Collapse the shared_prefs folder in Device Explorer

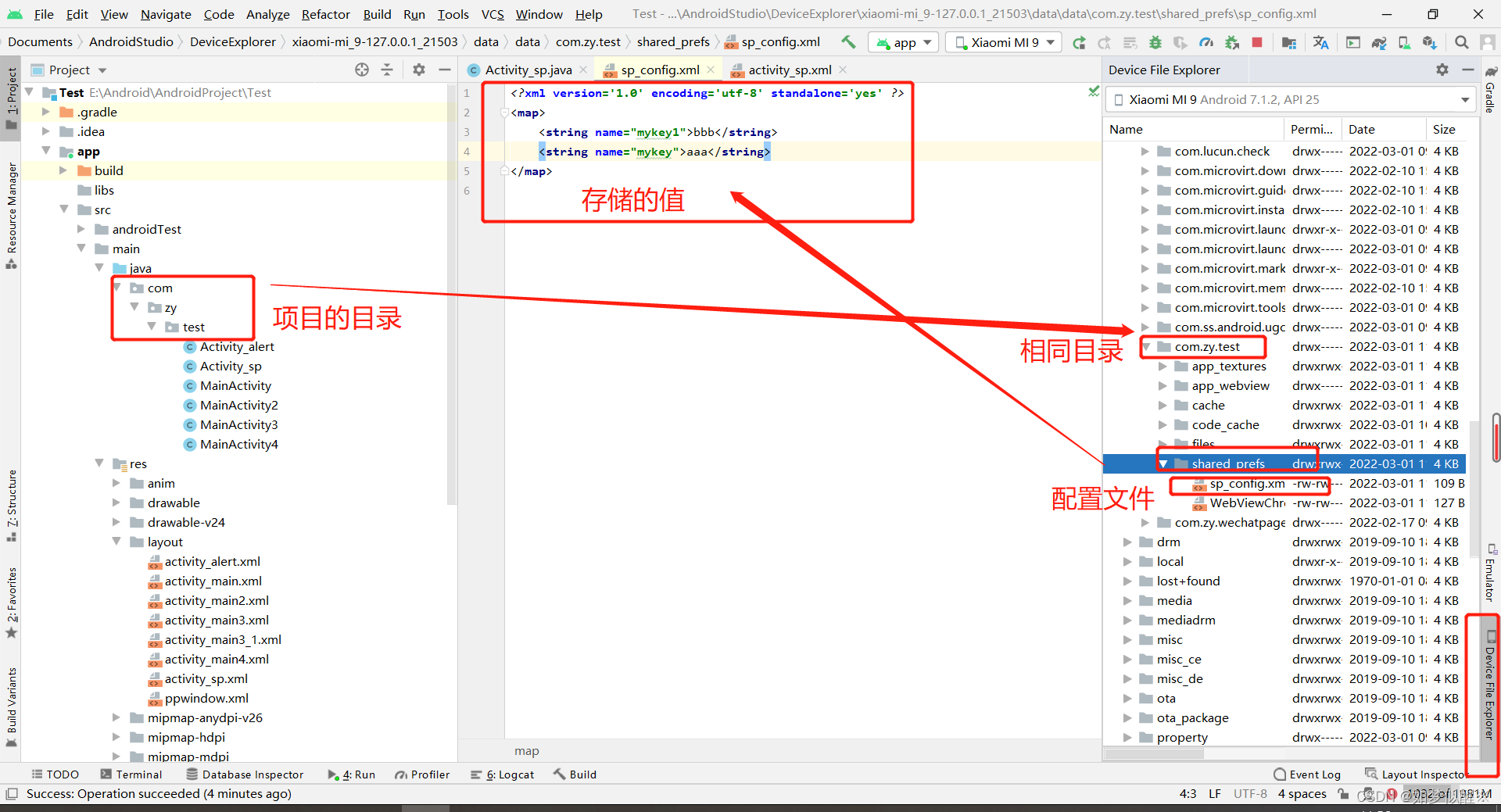point(1163,464)
